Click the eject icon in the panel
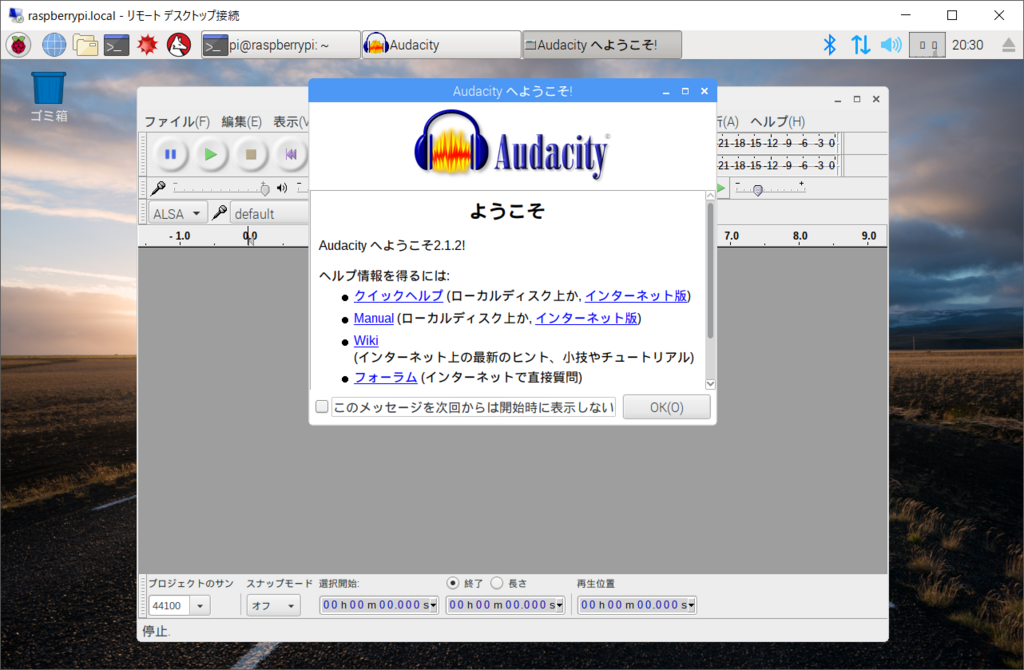The image size is (1024, 670). 1008,45
